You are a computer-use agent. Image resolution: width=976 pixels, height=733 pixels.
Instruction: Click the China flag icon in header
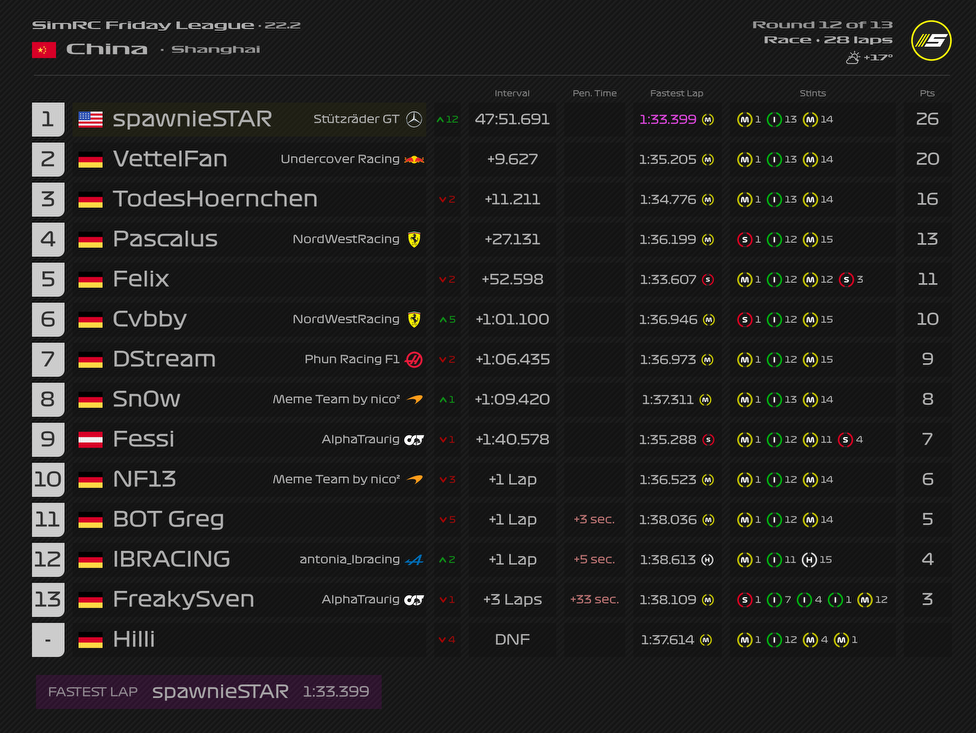point(44,50)
